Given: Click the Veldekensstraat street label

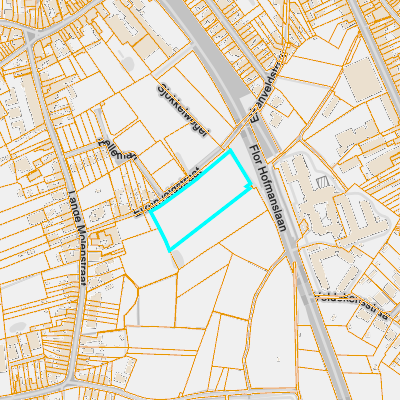Looking at the screenshot, I should click(x=353, y=306).
